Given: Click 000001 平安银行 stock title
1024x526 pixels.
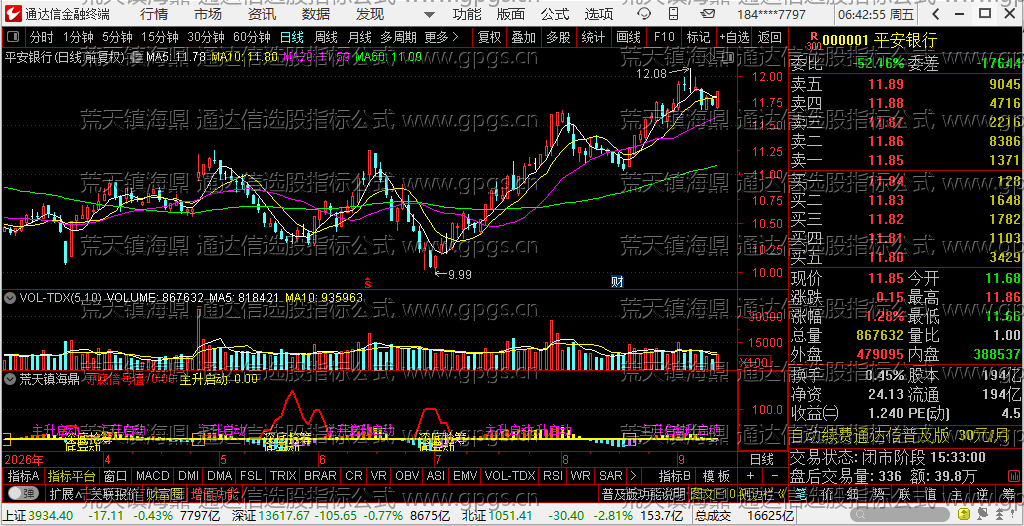Looking at the screenshot, I should 879,41.
